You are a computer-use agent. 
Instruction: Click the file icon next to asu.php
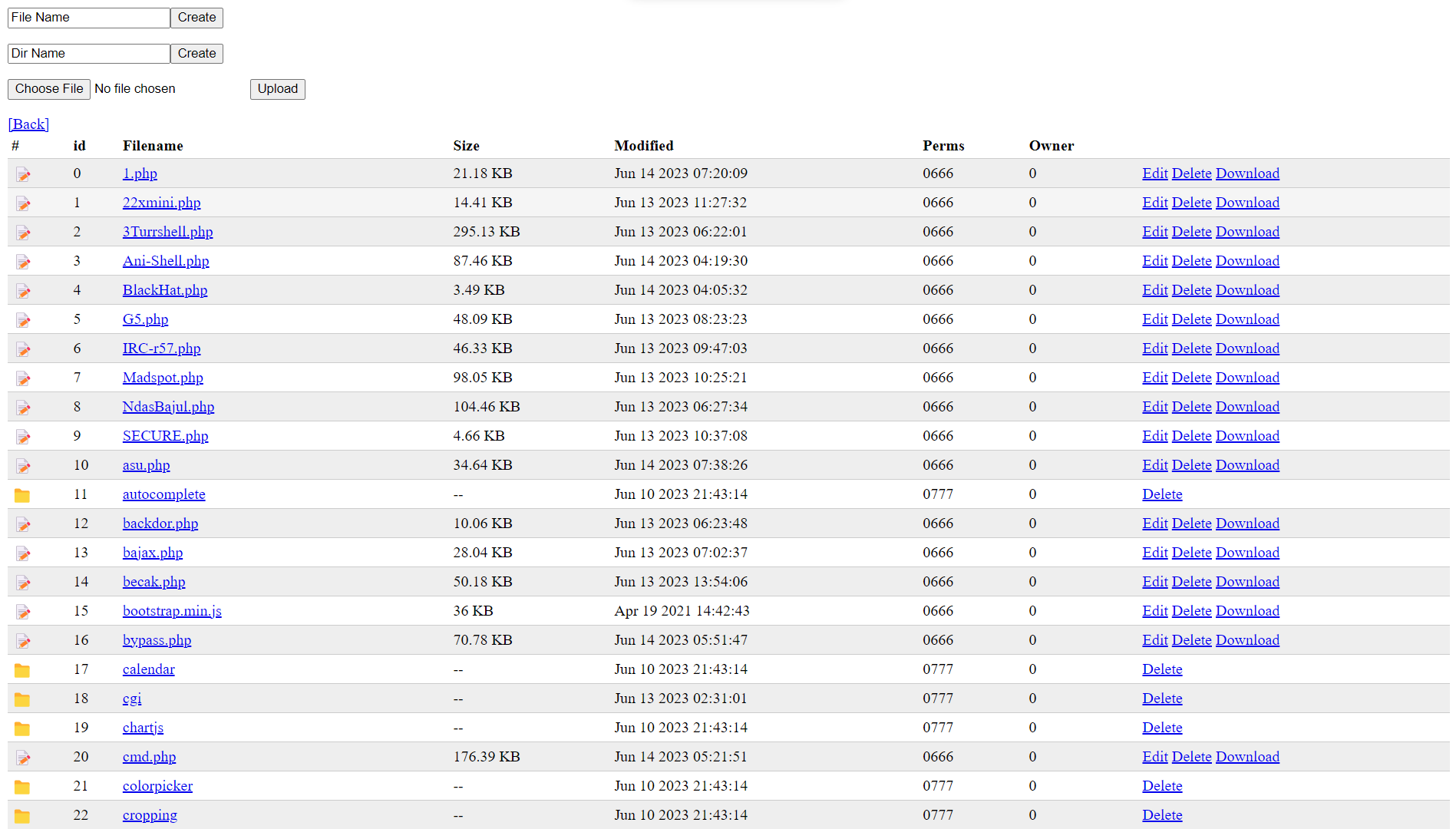pos(23,466)
